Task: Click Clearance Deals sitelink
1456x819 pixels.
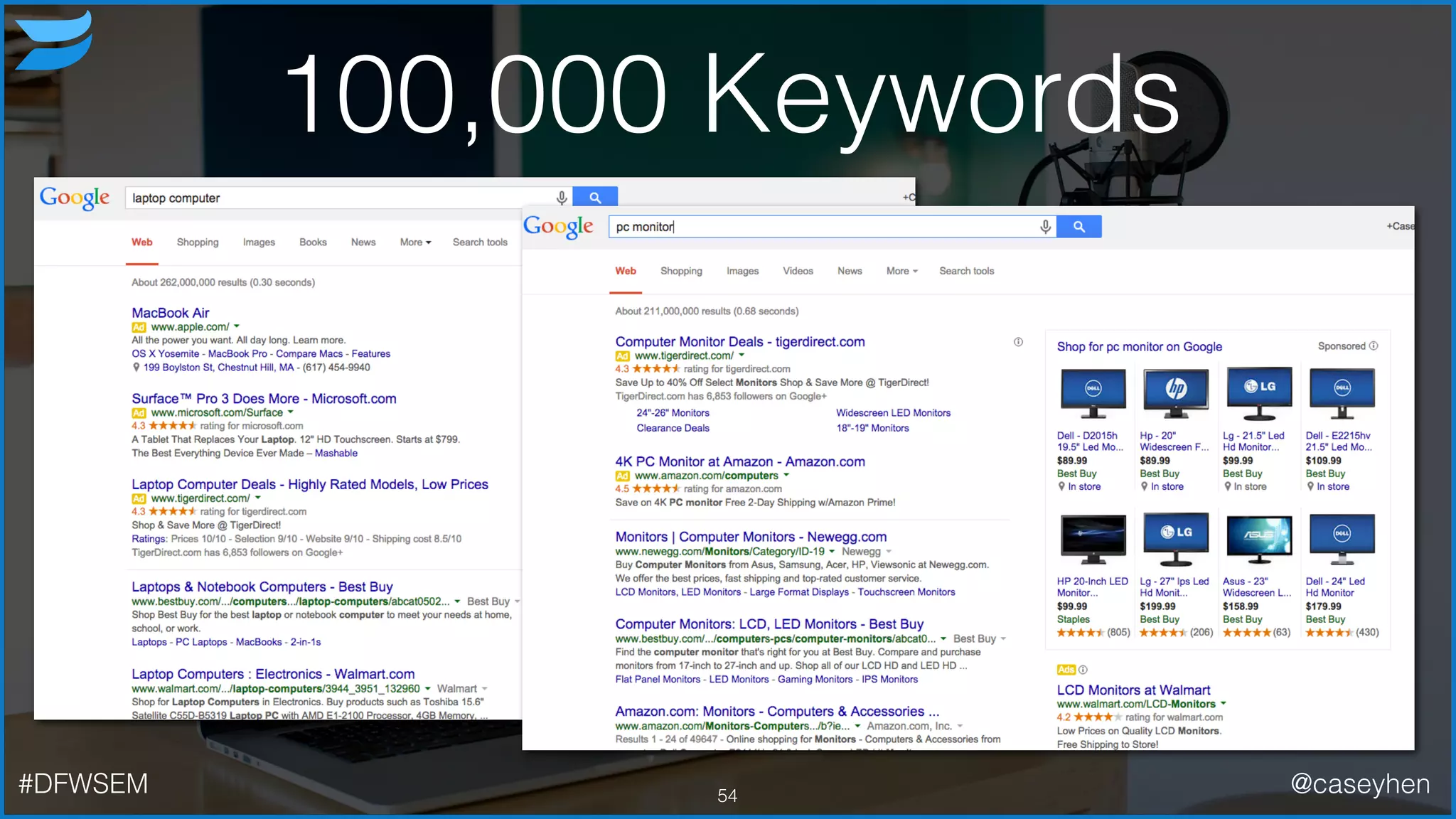Action: pyautogui.click(x=673, y=428)
